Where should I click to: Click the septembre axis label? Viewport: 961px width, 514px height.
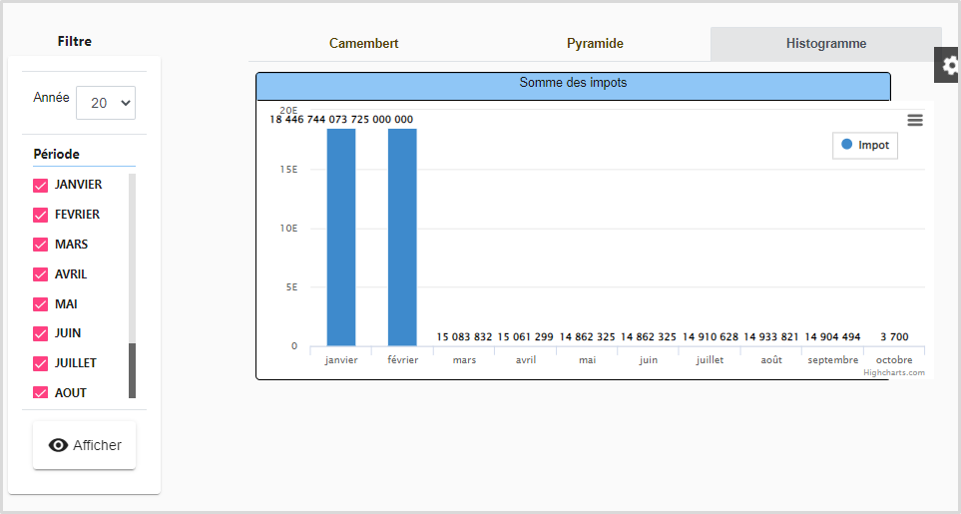832,360
